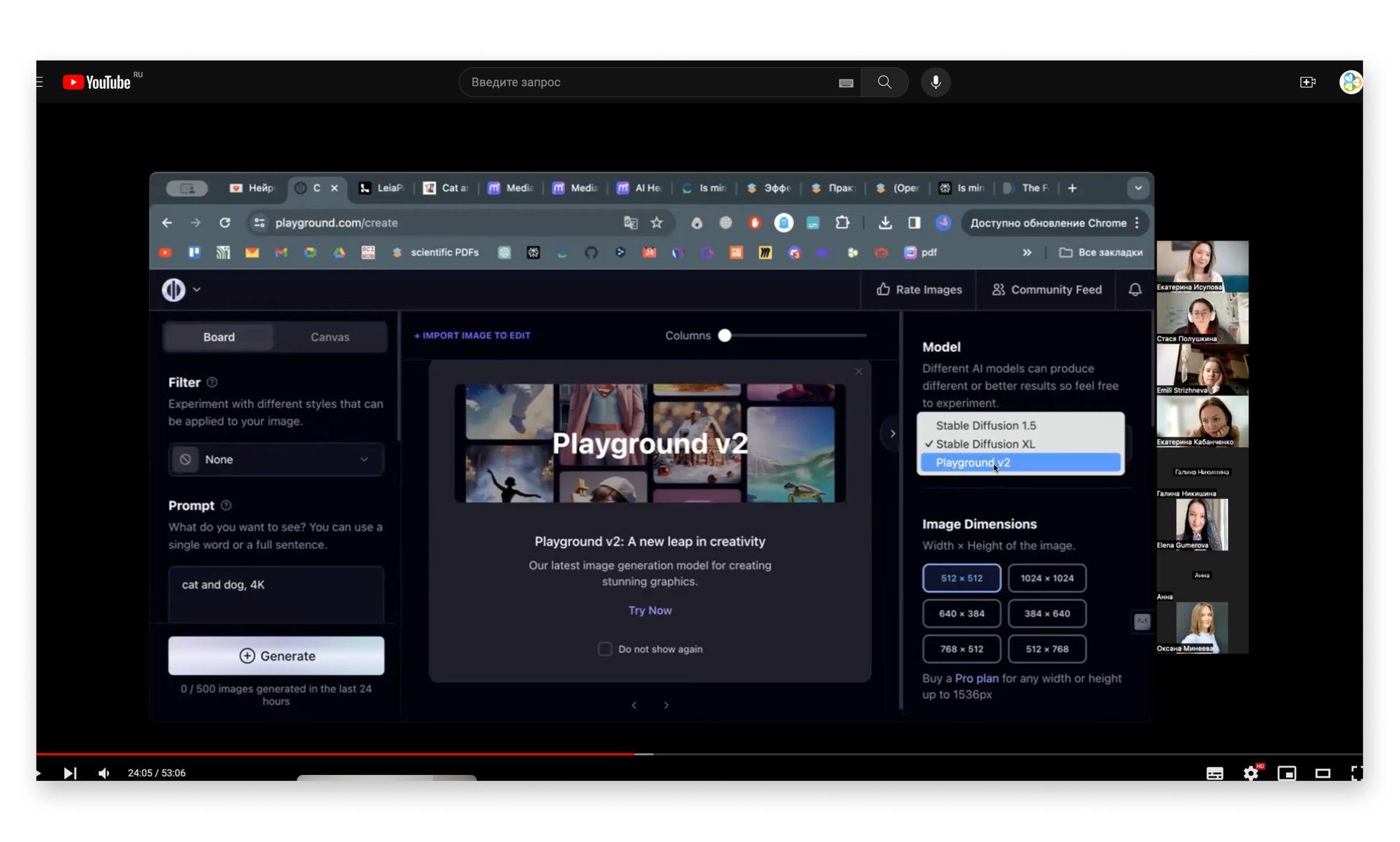Viewport: 1400px width, 842px height.
Task: Search with the magnifier button
Action: tap(884, 82)
